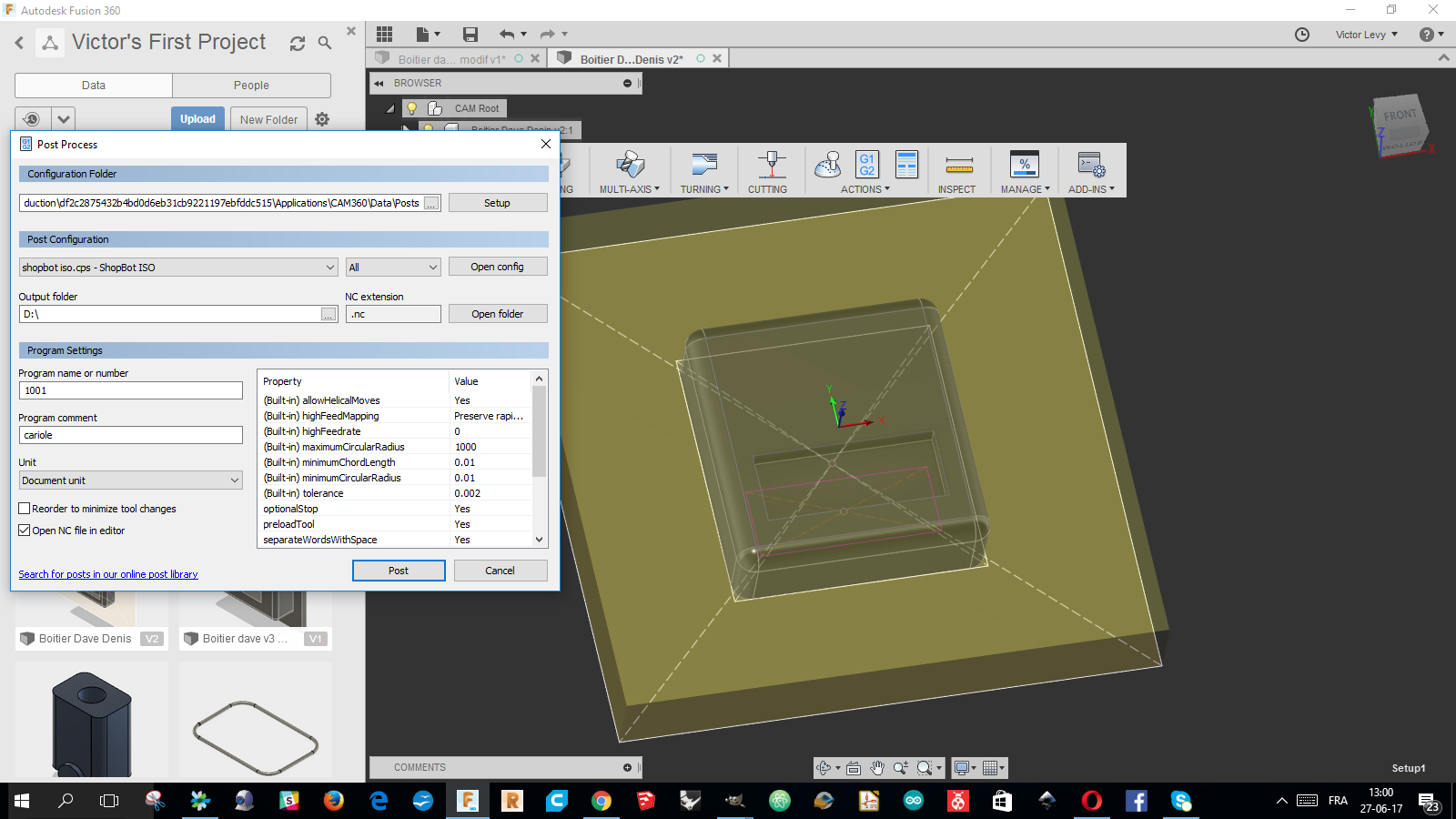Open the Add-Ins scripts icon

1090,166
